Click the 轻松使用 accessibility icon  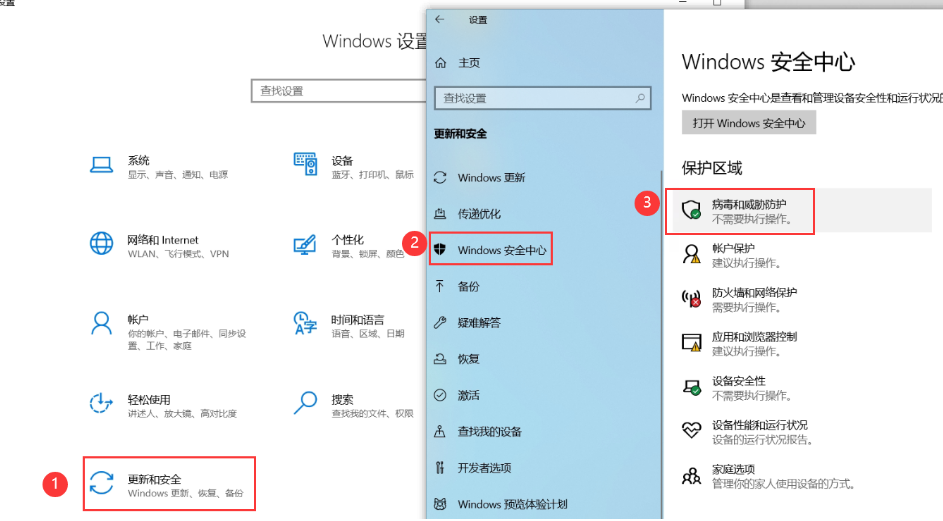tap(102, 402)
